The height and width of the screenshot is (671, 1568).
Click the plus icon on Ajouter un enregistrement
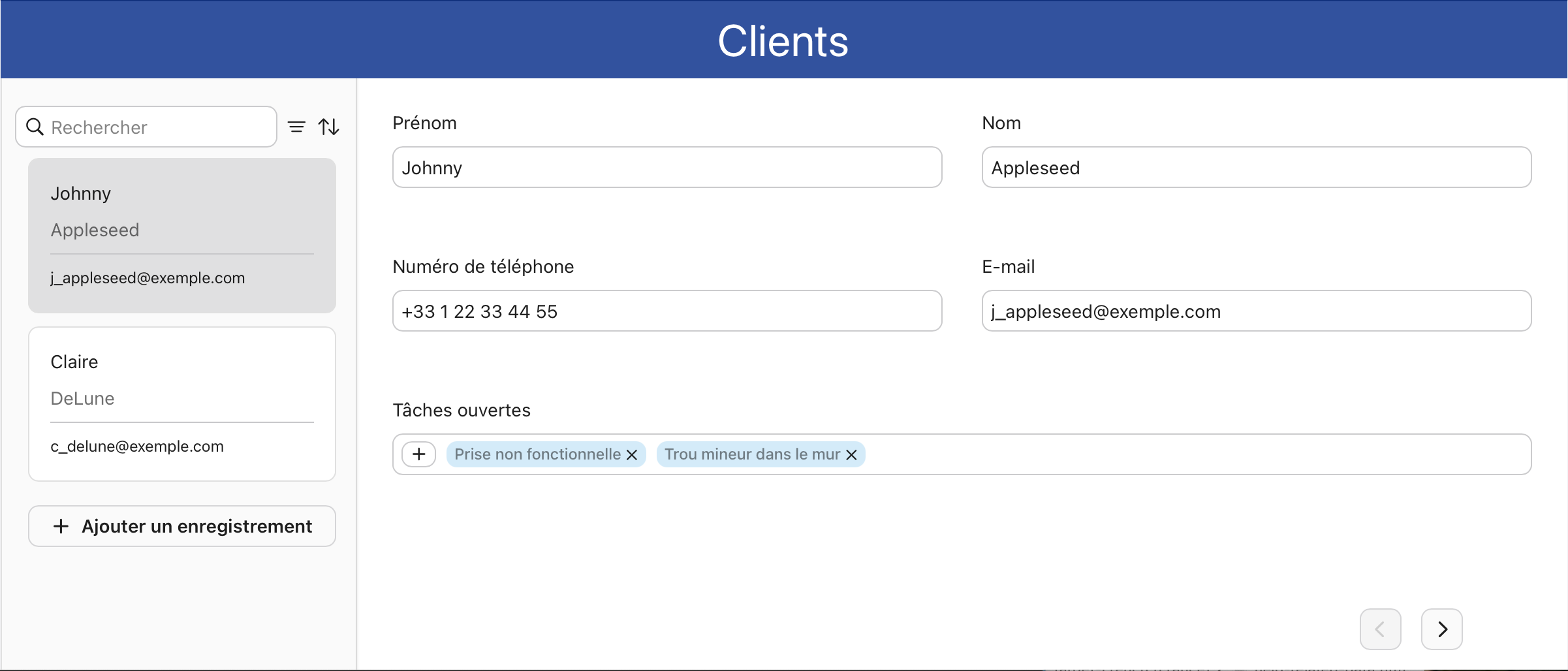pos(61,526)
